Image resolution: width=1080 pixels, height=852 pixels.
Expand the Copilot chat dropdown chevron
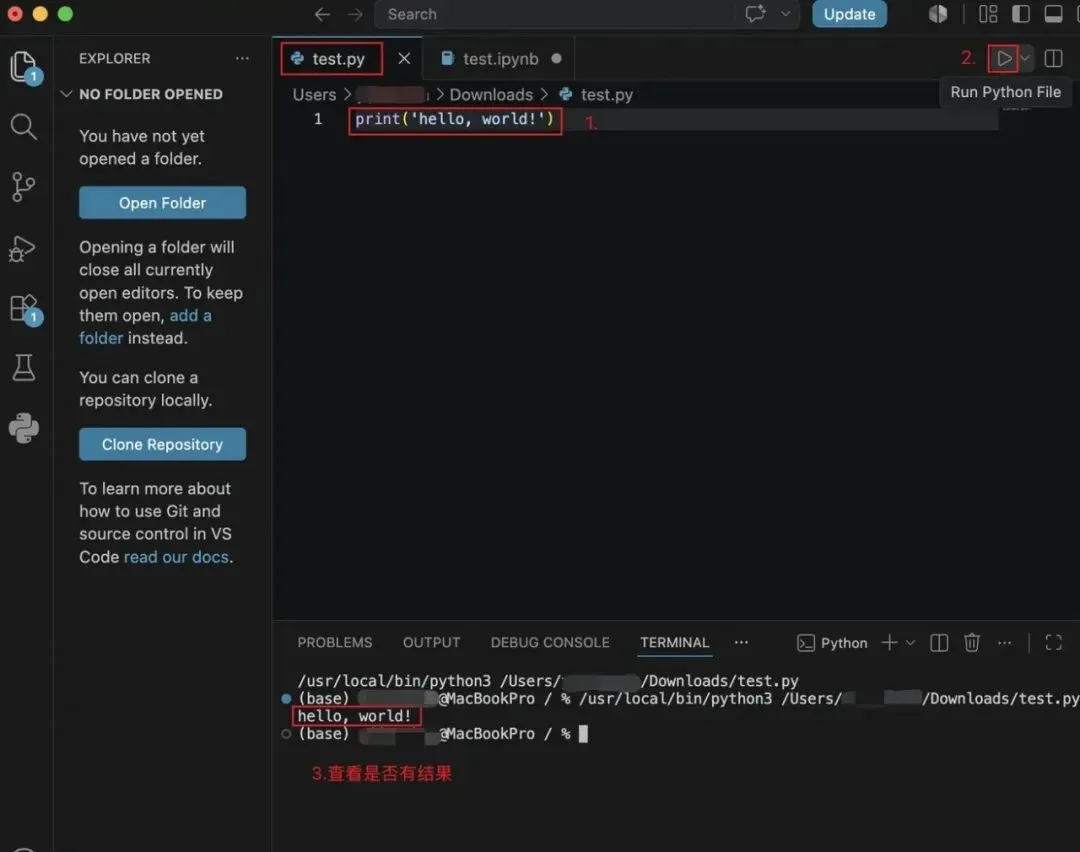tap(785, 14)
